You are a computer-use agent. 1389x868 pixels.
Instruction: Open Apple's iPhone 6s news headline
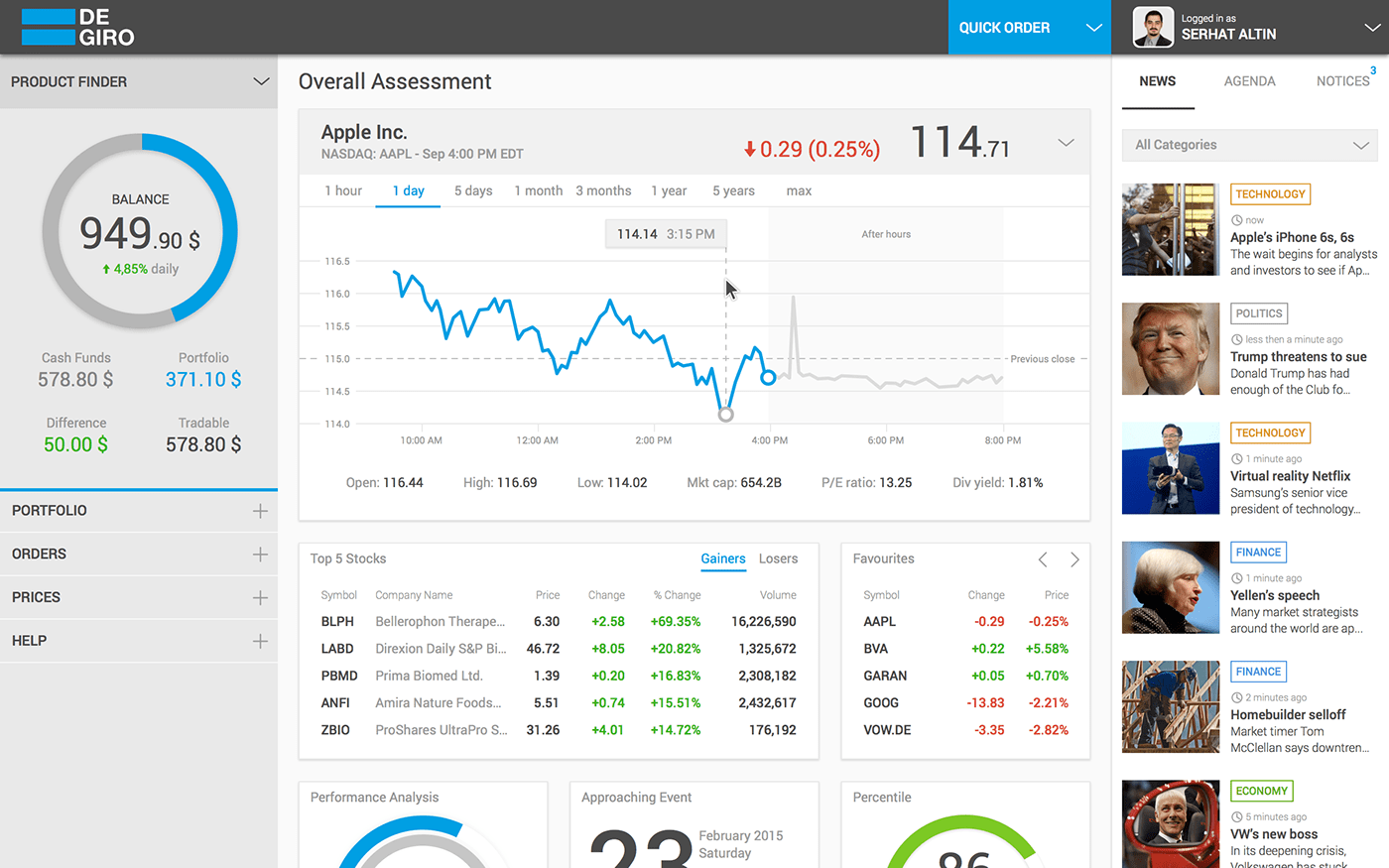pyautogui.click(x=1292, y=238)
